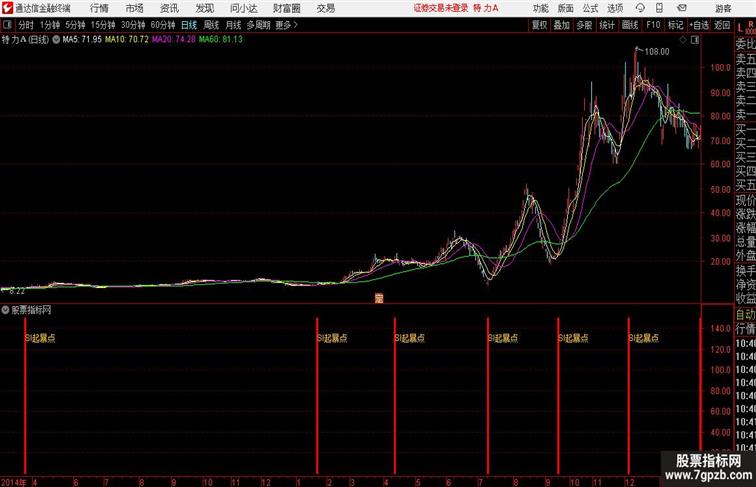The image size is (756, 487).
Task: Open the 问小达 menu
Action: tap(243, 8)
